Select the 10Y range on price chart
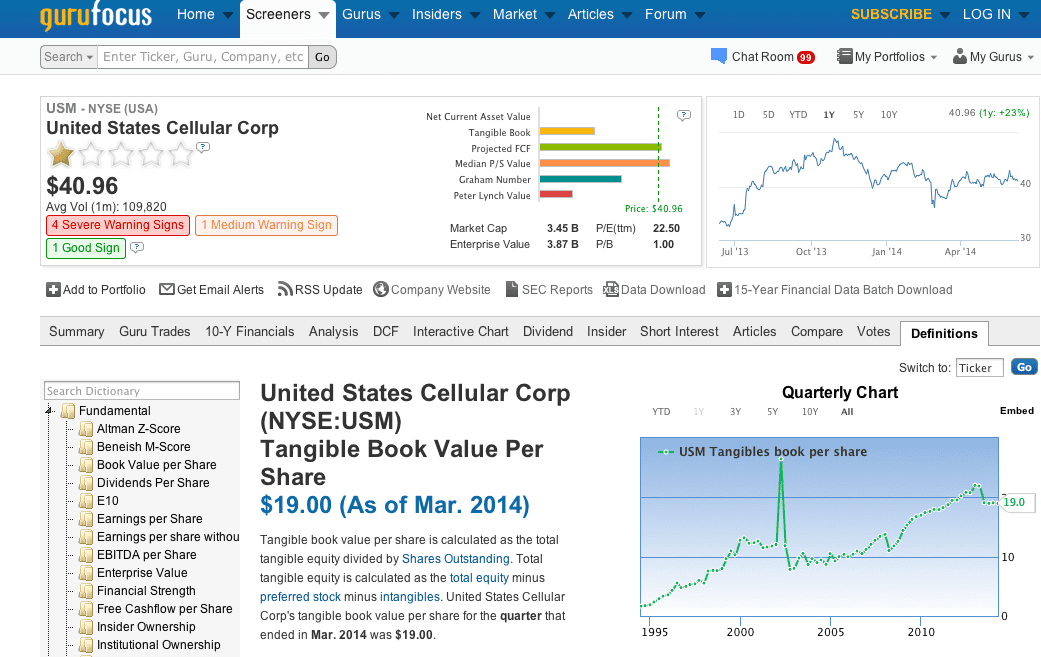This screenshot has width=1041, height=657. click(x=889, y=115)
